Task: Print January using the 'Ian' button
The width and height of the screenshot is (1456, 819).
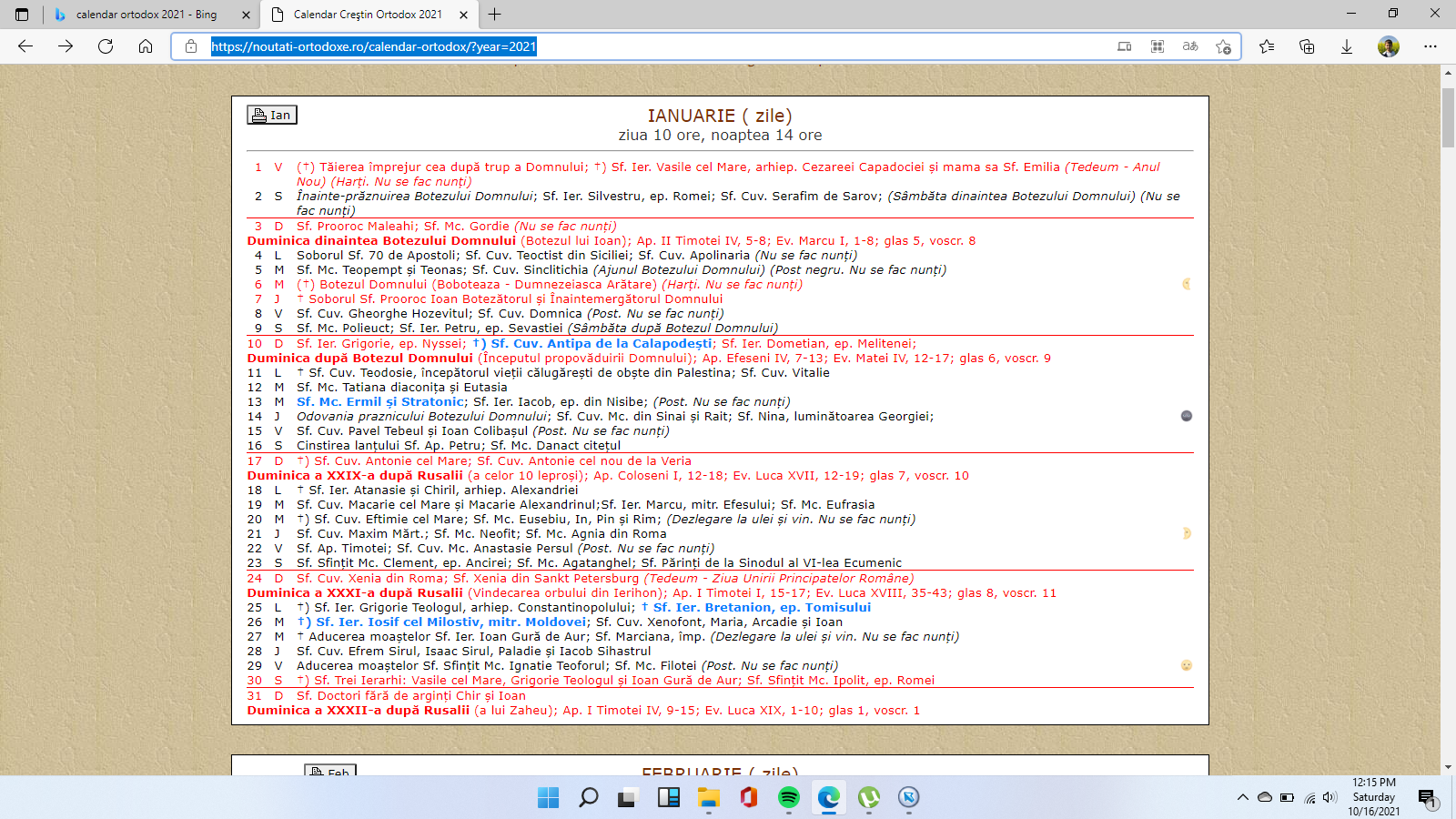Action: tap(272, 115)
